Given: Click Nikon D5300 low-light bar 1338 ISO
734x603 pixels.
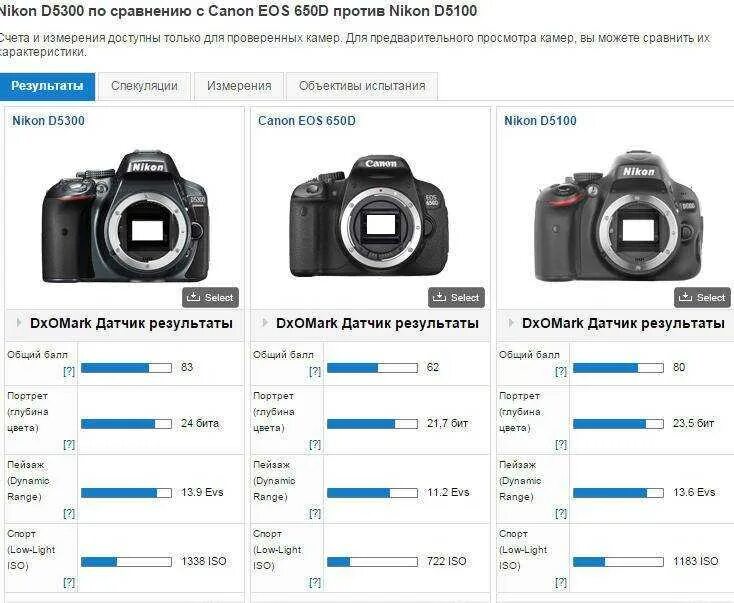Looking at the screenshot, I should pos(126,562).
